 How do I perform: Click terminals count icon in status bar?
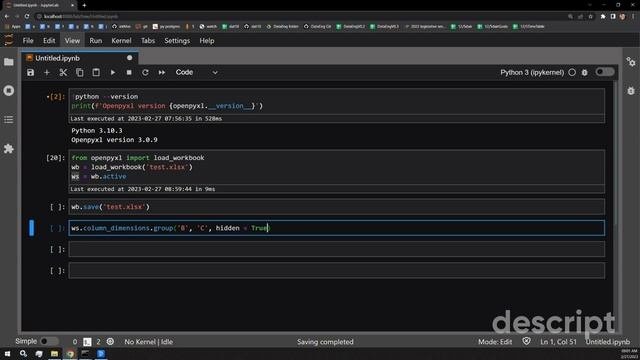[x=87, y=342]
